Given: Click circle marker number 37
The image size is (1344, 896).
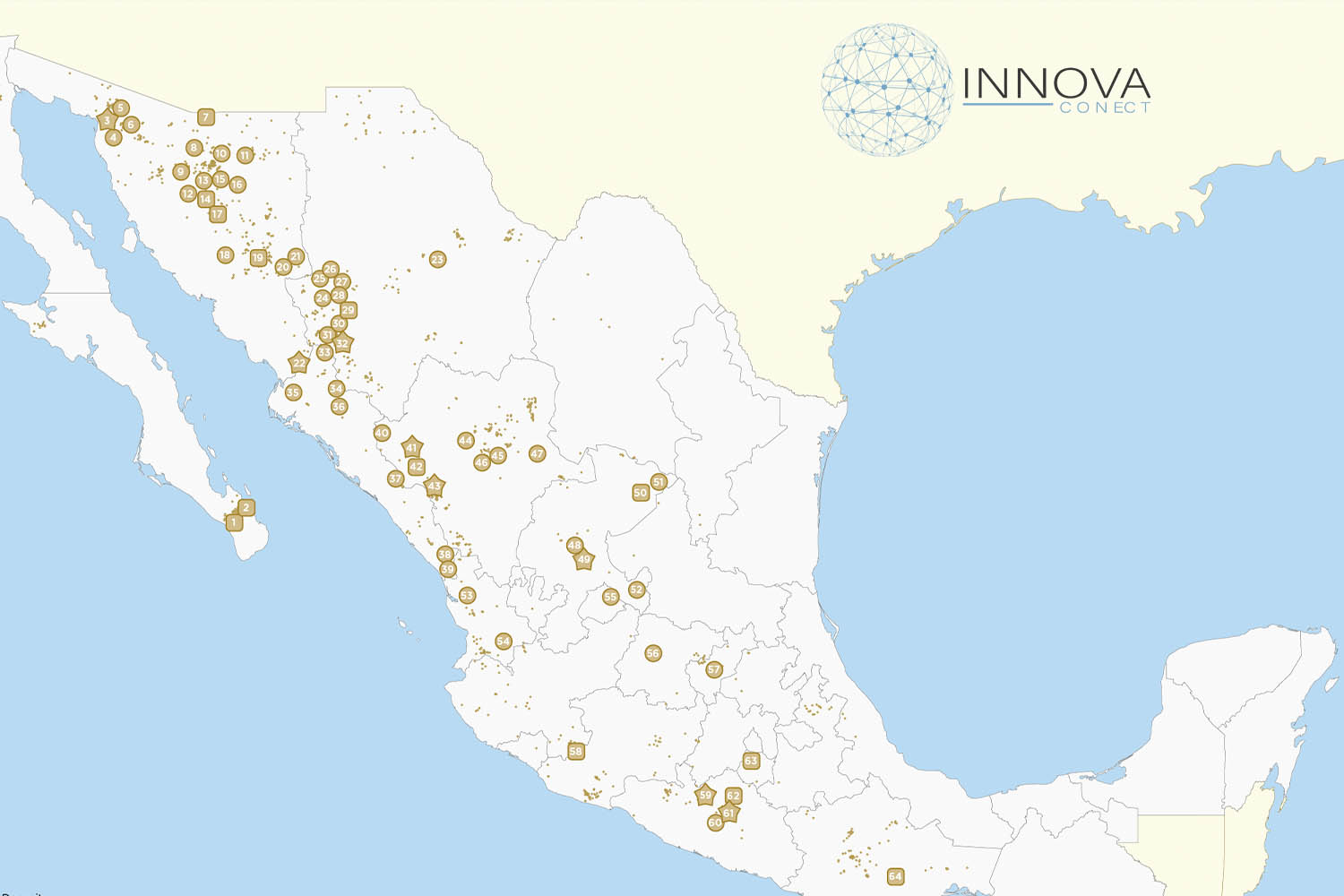Looking at the screenshot, I should pos(395,479).
